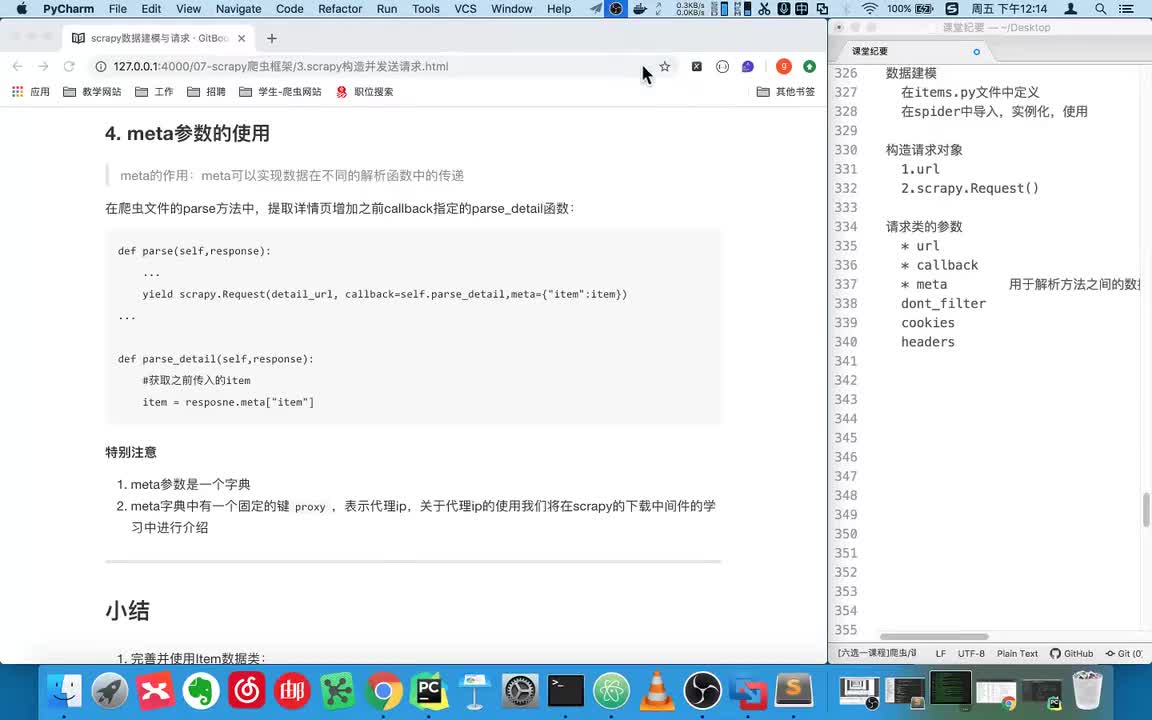View site information icon in address bar
This screenshot has height=720, width=1152.
coord(101,66)
